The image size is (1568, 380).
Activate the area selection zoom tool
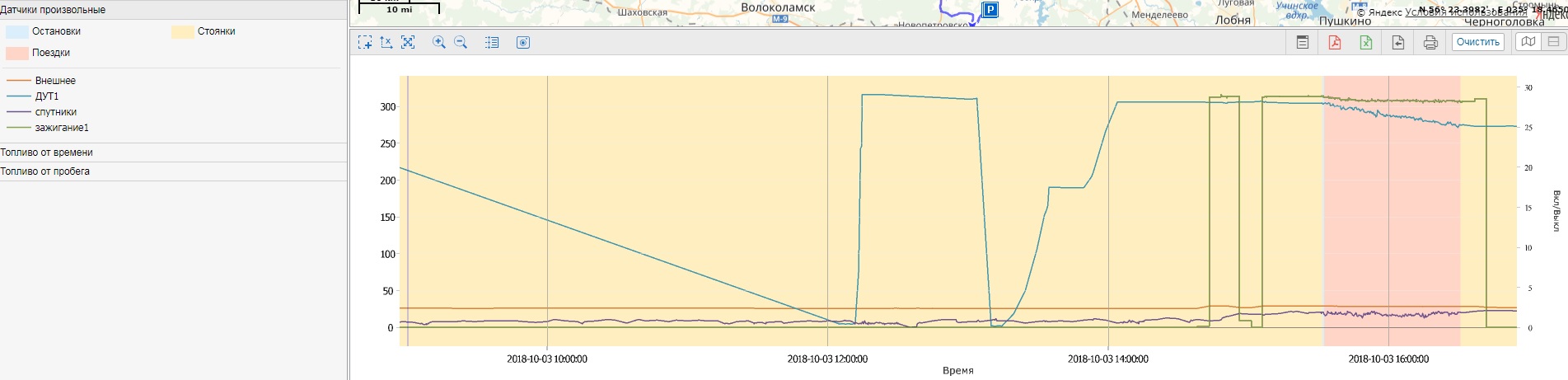[x=365, y=42]
